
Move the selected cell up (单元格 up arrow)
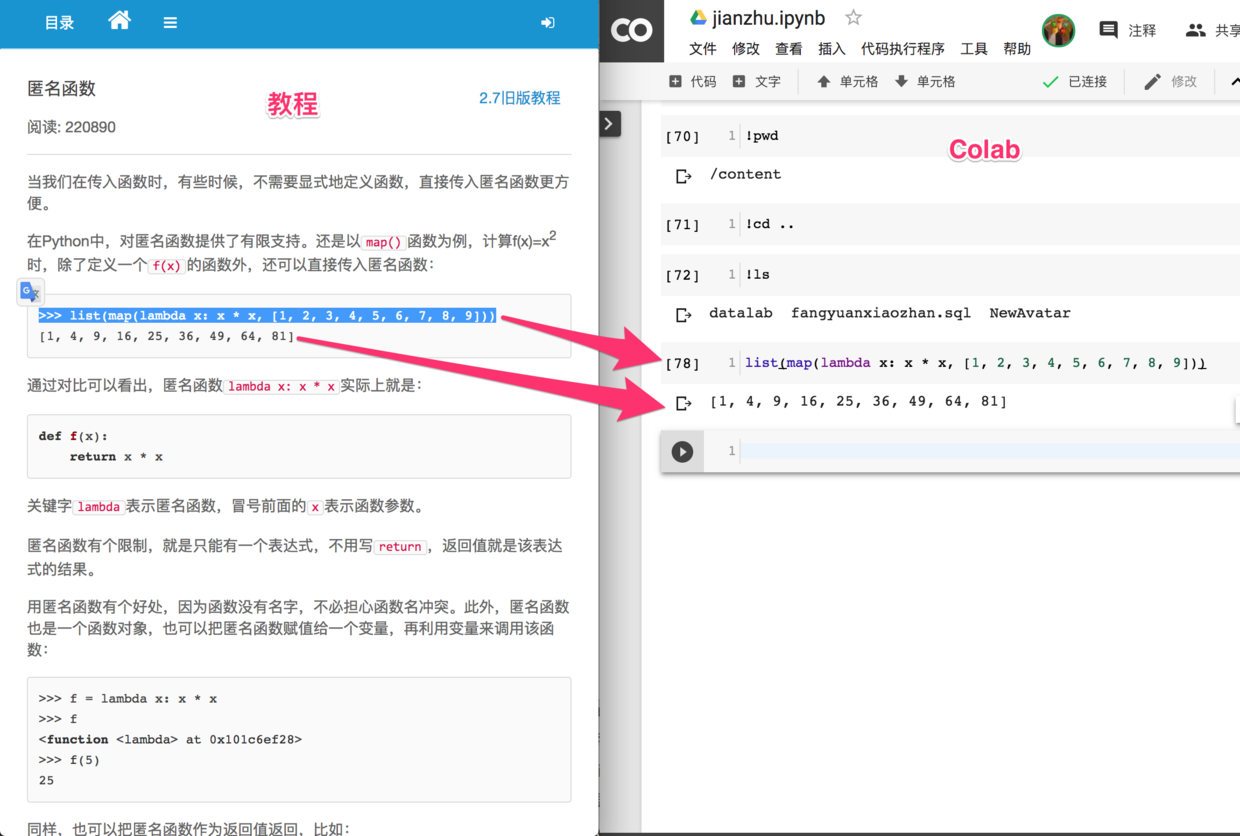tap(846, 81)
